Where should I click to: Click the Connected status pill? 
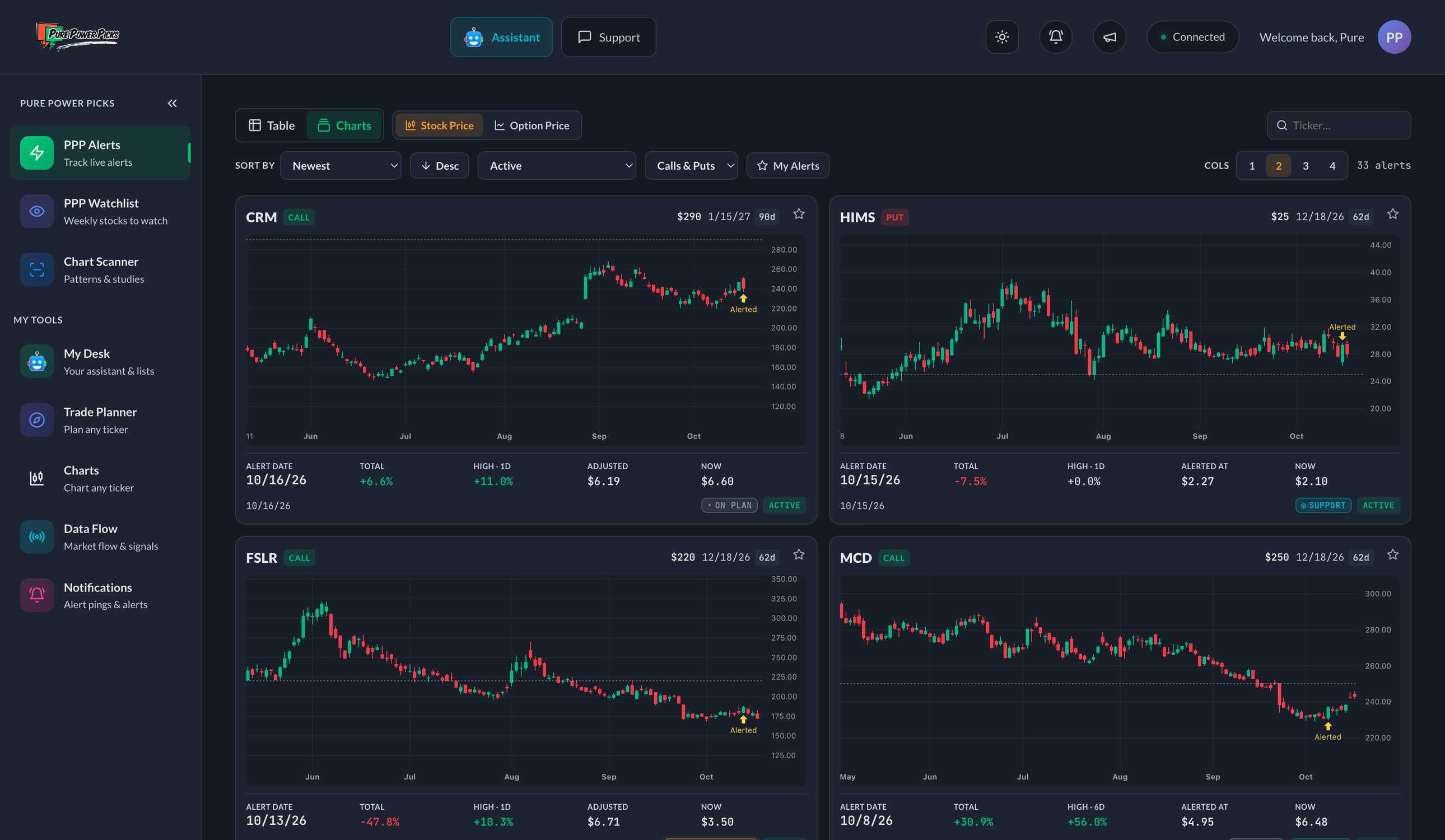(x=1193, y=38)
